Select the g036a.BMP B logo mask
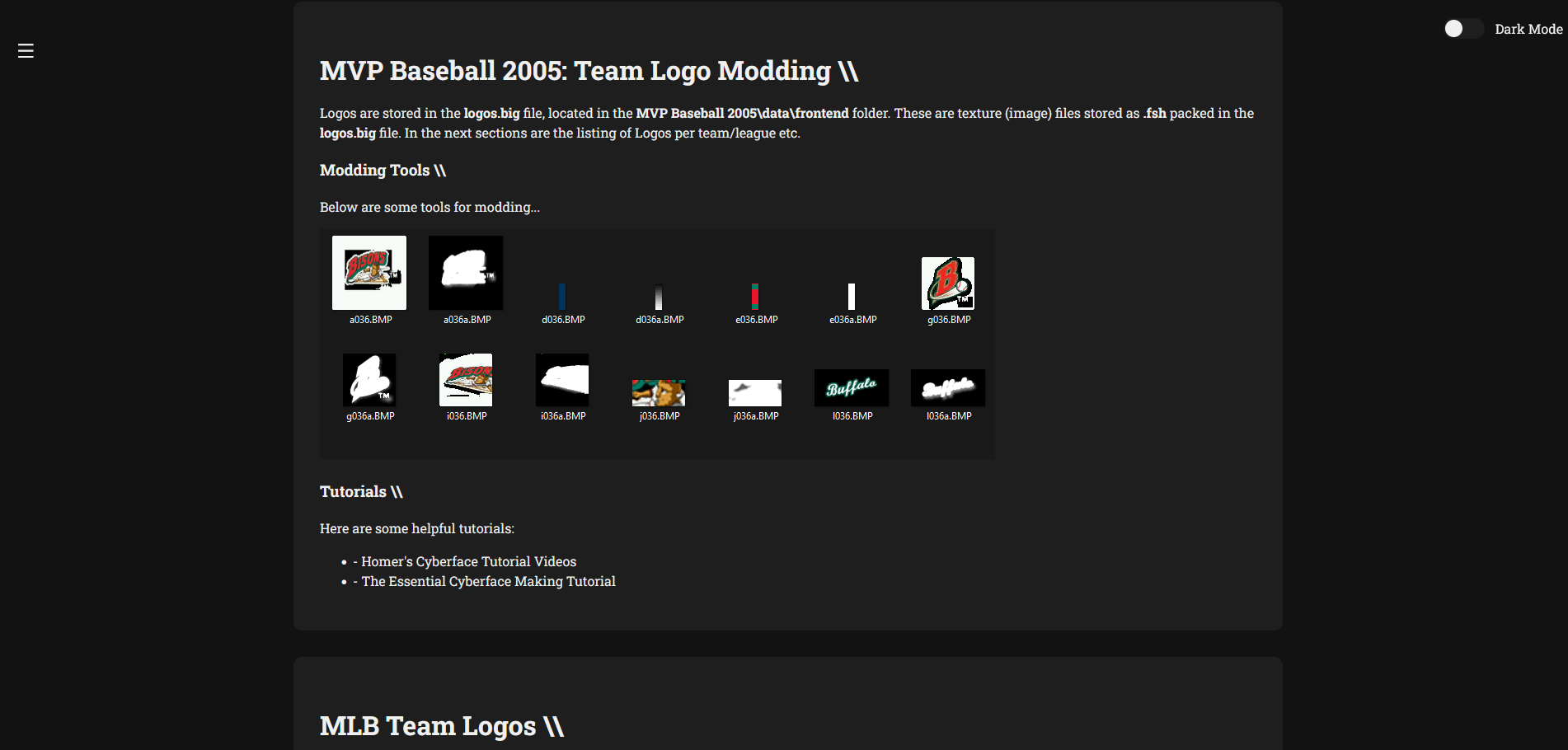This screenshot has height=750, width=1568. pos(369,380)
